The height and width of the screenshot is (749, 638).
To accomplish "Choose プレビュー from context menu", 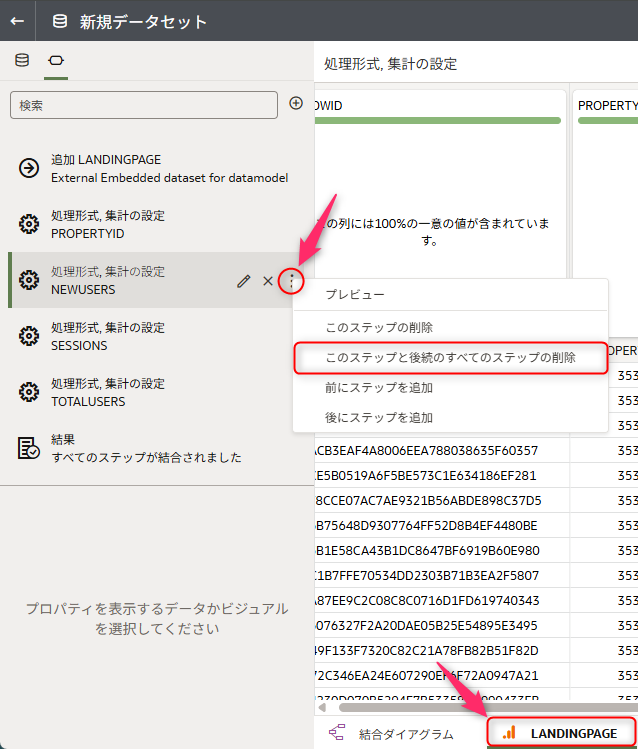I will coord(450,295).
